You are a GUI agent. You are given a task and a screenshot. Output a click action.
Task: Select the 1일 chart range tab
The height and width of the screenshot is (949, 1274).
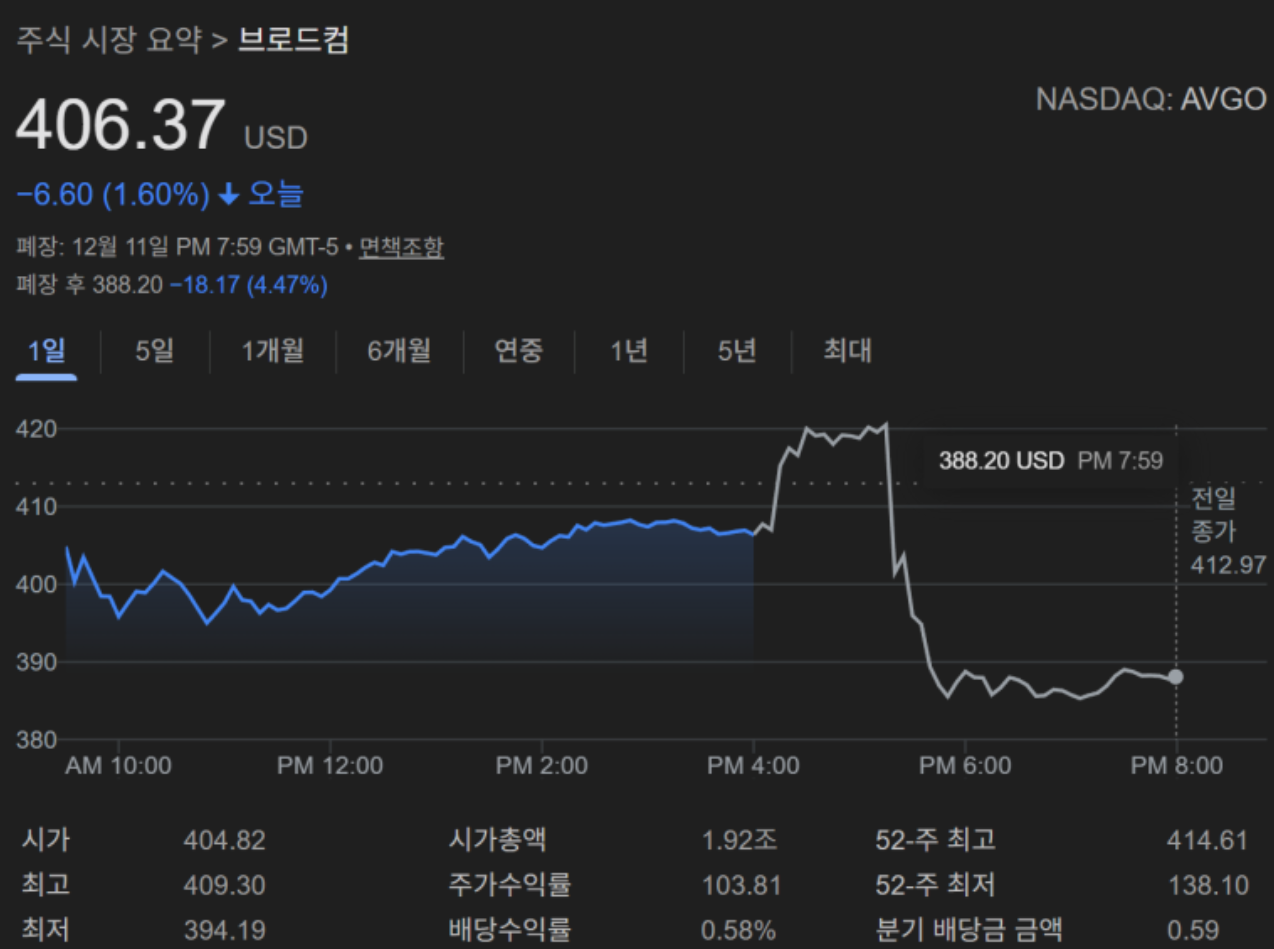(x=46, y=351)
